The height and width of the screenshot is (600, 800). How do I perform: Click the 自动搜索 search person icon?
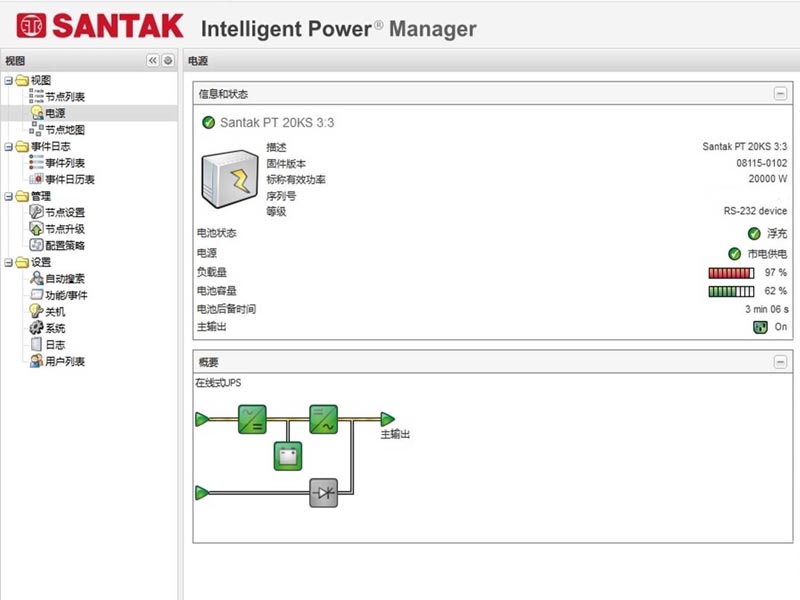click(36, 278)
